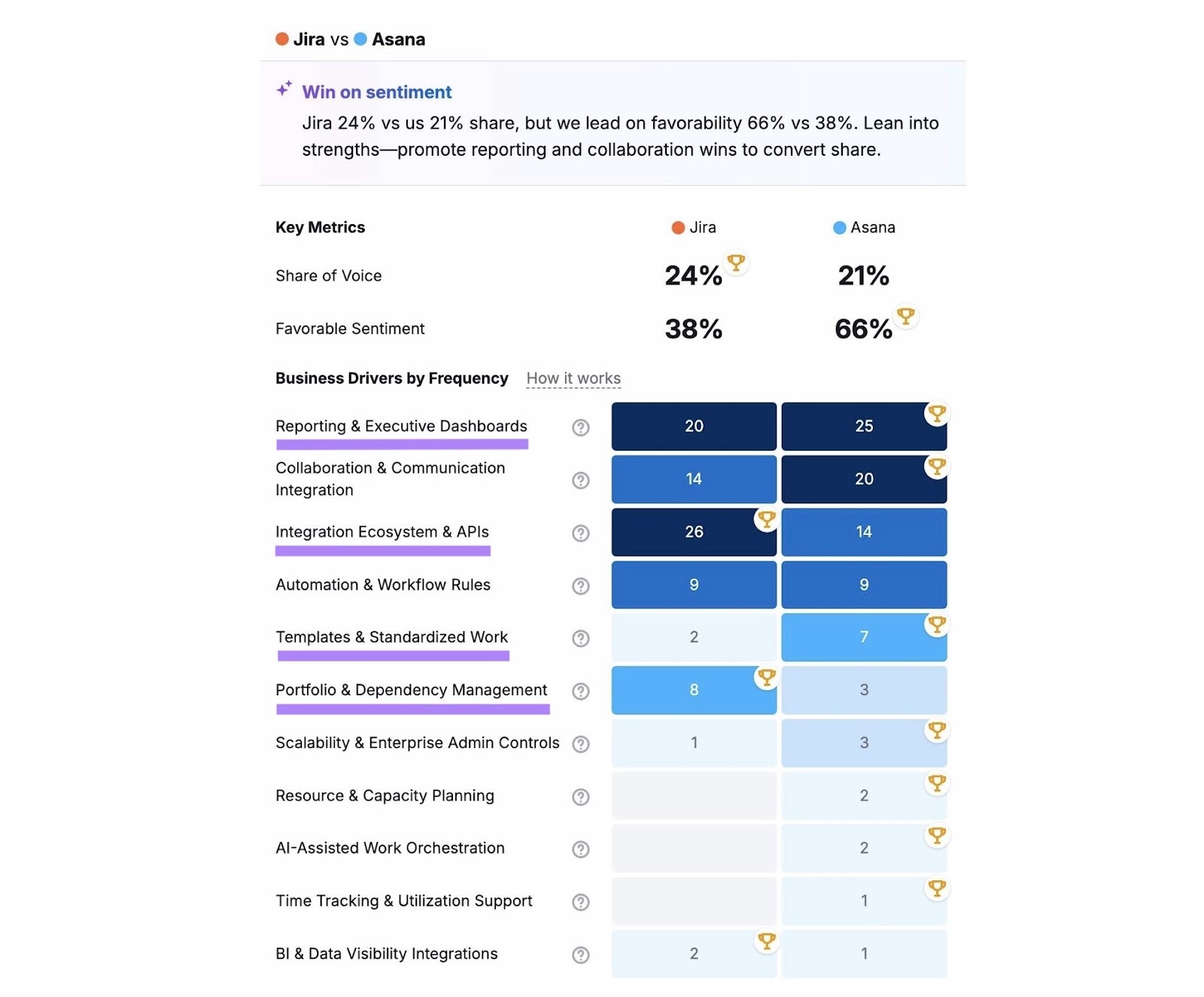This screenshot has width=1204, height=997.
Task: Click the trophy on Jira's Integration Ecosystem bar
Action: tap(766, 519)
